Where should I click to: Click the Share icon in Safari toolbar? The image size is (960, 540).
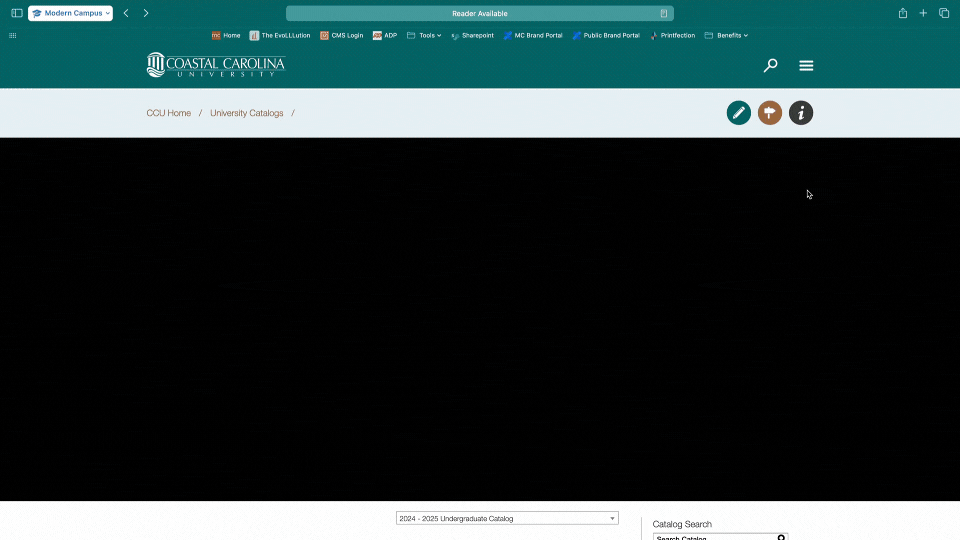pyautogui.click(x=903, y=13)
